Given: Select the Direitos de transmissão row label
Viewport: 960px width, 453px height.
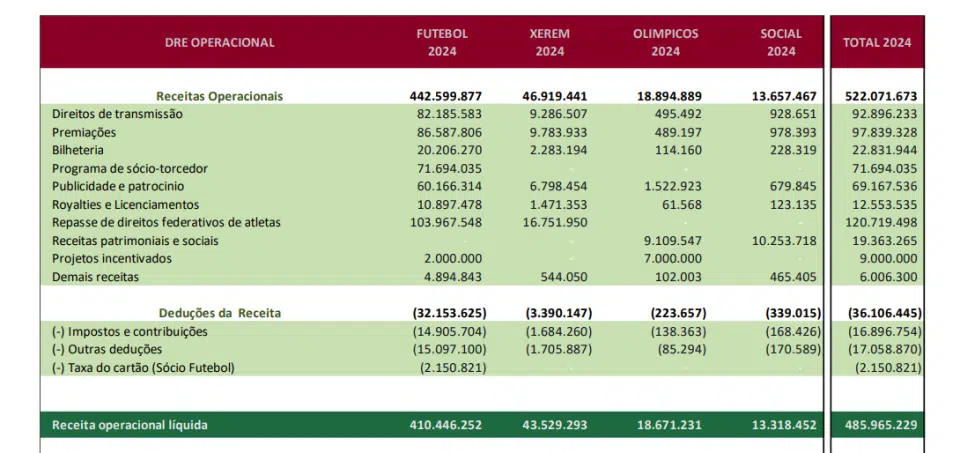Looking at the screenshot, I should tap(118, 114).
